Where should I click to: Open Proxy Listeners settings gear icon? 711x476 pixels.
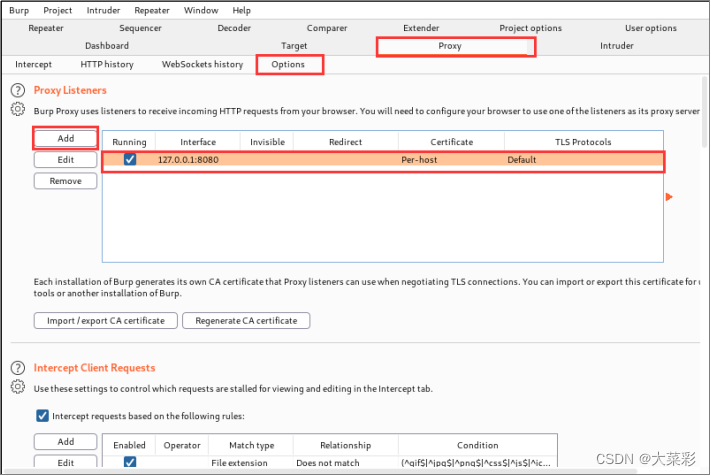tap(18, 109)
